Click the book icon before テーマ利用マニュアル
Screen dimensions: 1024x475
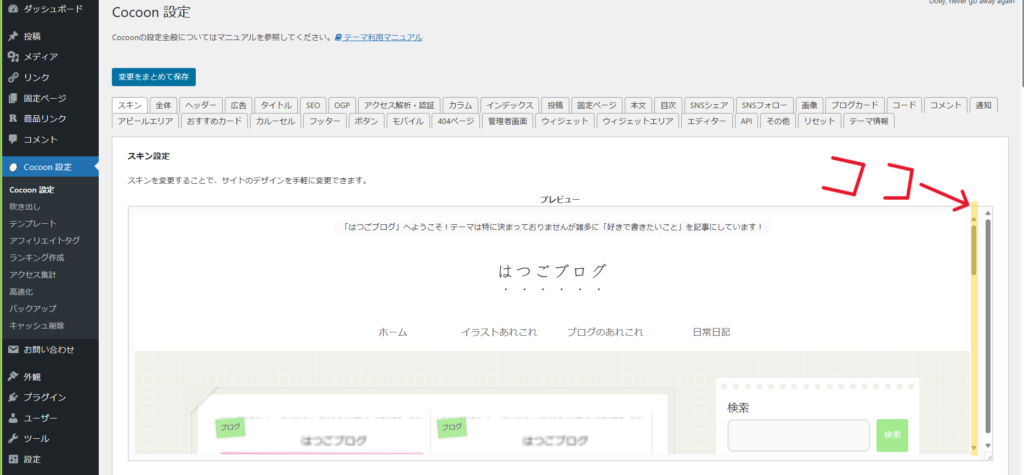click(338, 38)
